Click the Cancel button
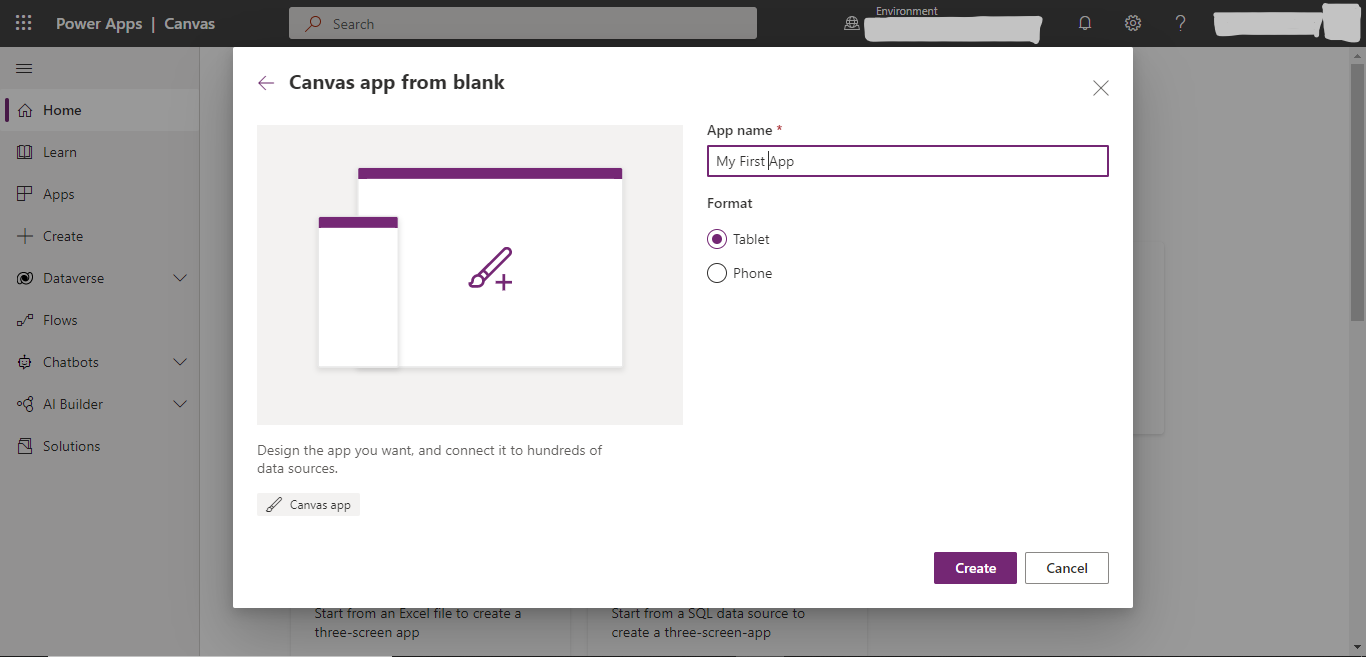The image size is (1366, 657). click(x=1066, y=568)
